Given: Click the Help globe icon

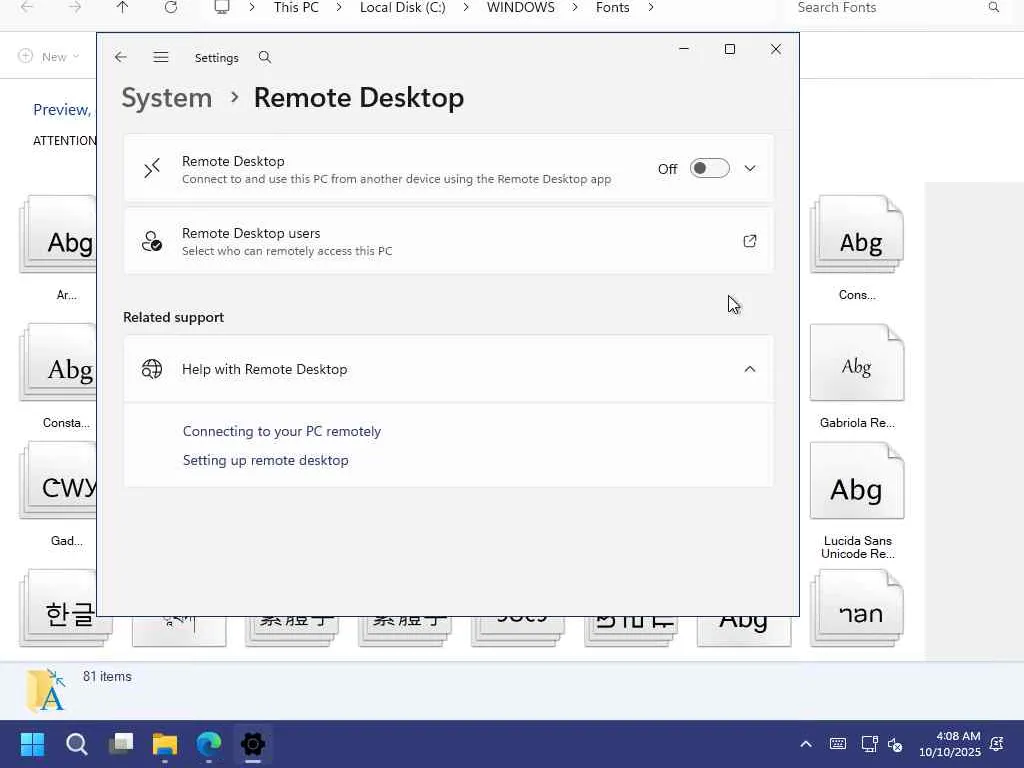Looking at the screenshot, I should click(152, 369).
